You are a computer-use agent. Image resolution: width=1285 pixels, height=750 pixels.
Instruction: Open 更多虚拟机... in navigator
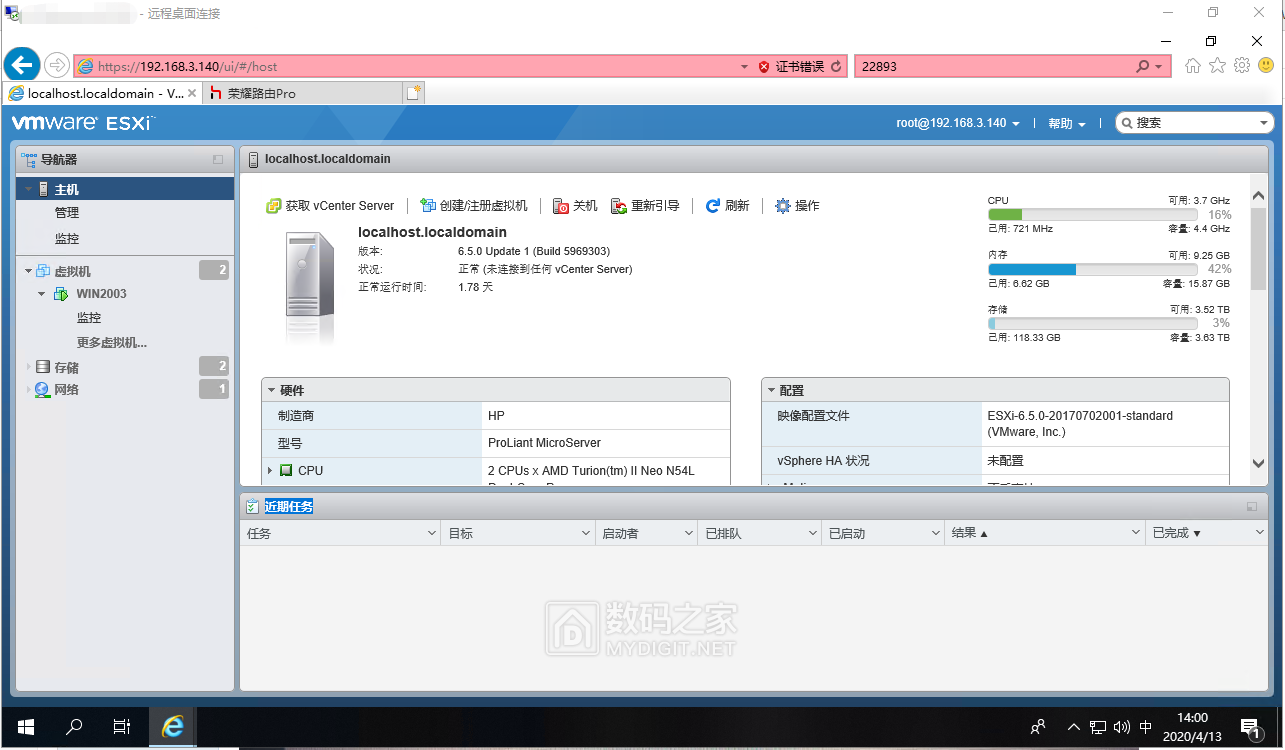coord(111,342)
